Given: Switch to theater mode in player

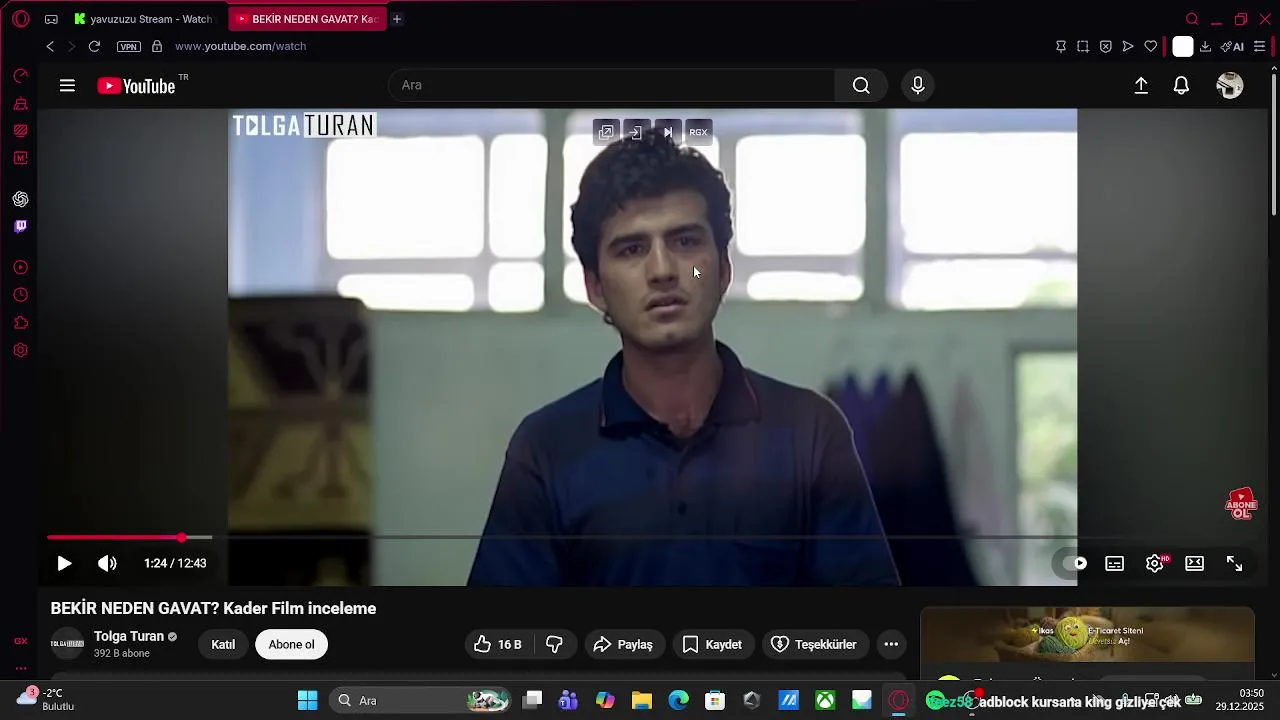Looking at the screenshot, I should 1194,564.
